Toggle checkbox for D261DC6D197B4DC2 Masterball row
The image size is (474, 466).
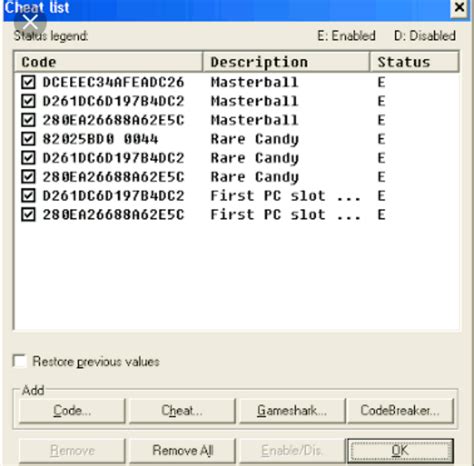(x=28, y=101)
